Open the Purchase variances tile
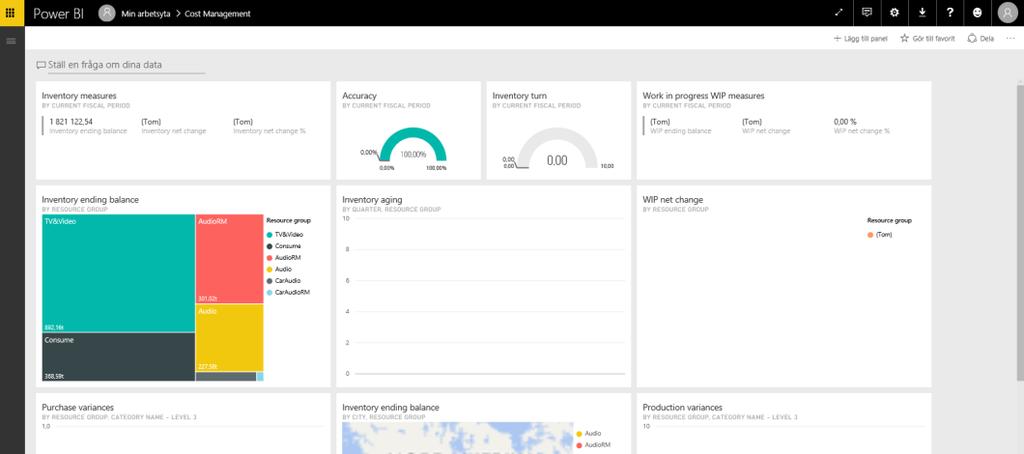This screenshot has height=454, width=1024. pyautogui.click(x=183, y=423)
